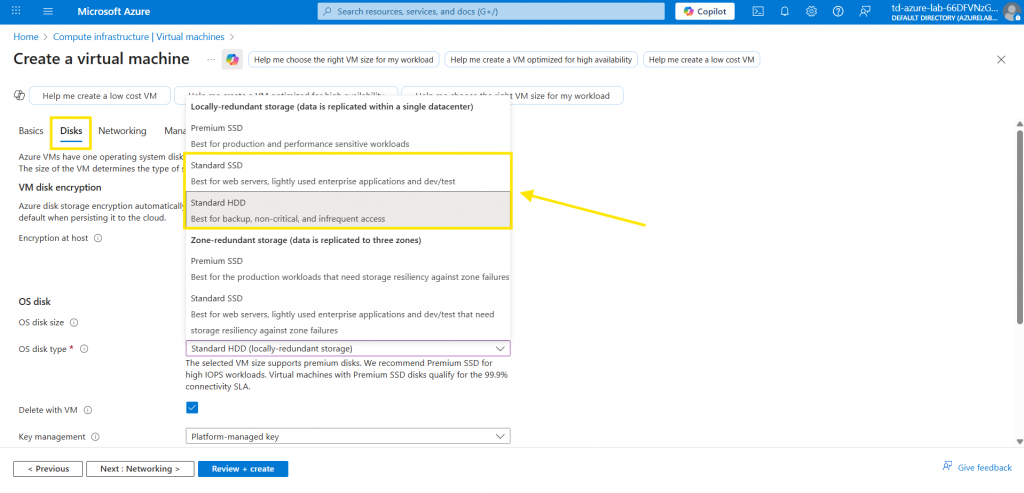Switch to the Networking tab
This screenshot has height=493, width=1024.
[x=122, y=131]
